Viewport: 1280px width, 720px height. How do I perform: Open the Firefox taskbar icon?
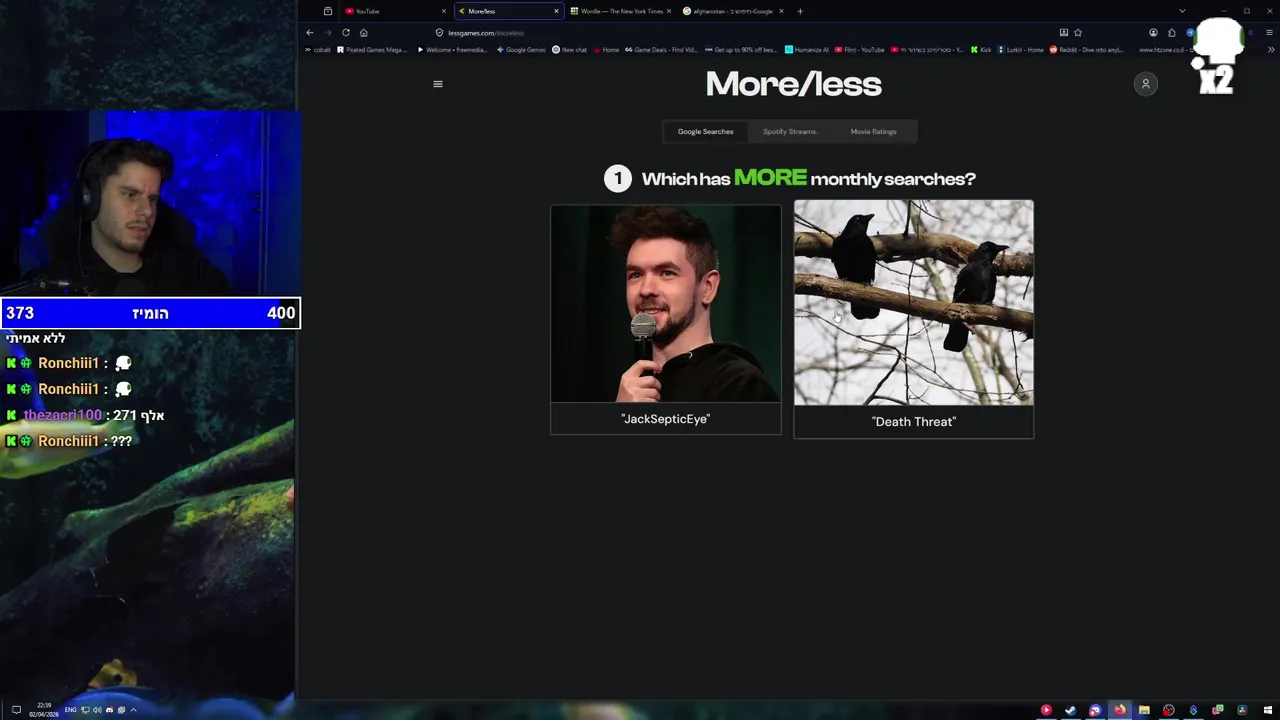[x=1119, y=710]
